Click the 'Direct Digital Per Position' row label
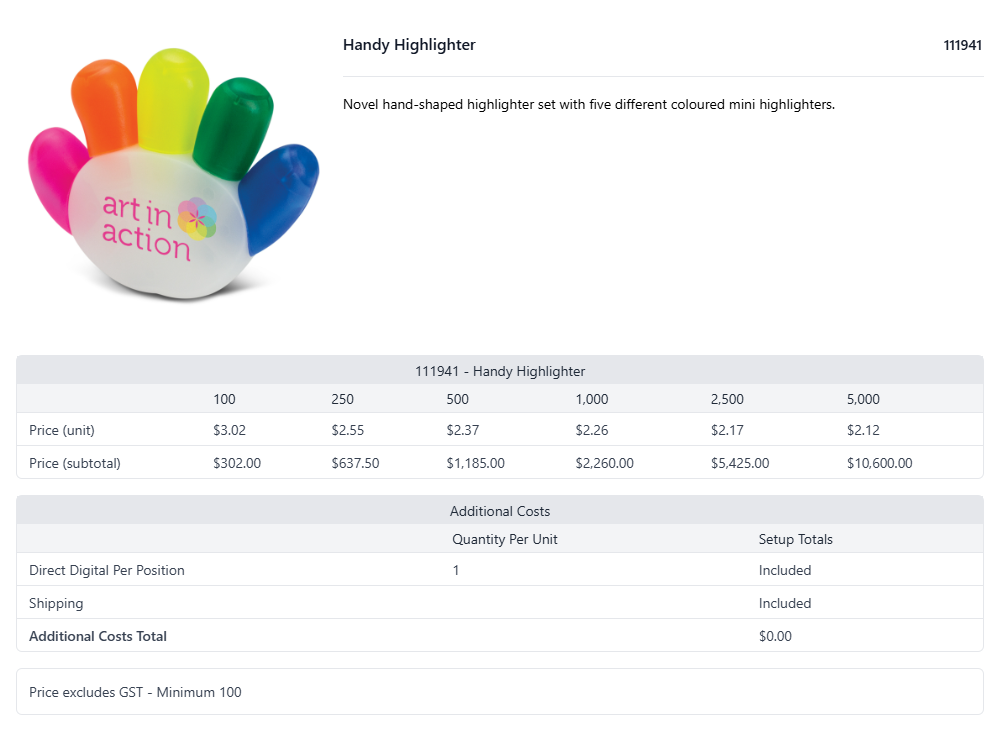The height and width of the screenshot is (731, 1000). coord(107,571)
